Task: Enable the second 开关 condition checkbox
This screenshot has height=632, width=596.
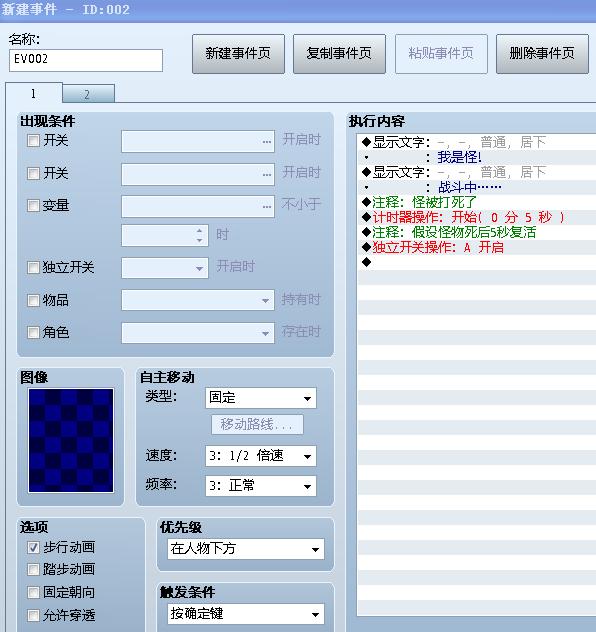Action: (x=33, y=173)
